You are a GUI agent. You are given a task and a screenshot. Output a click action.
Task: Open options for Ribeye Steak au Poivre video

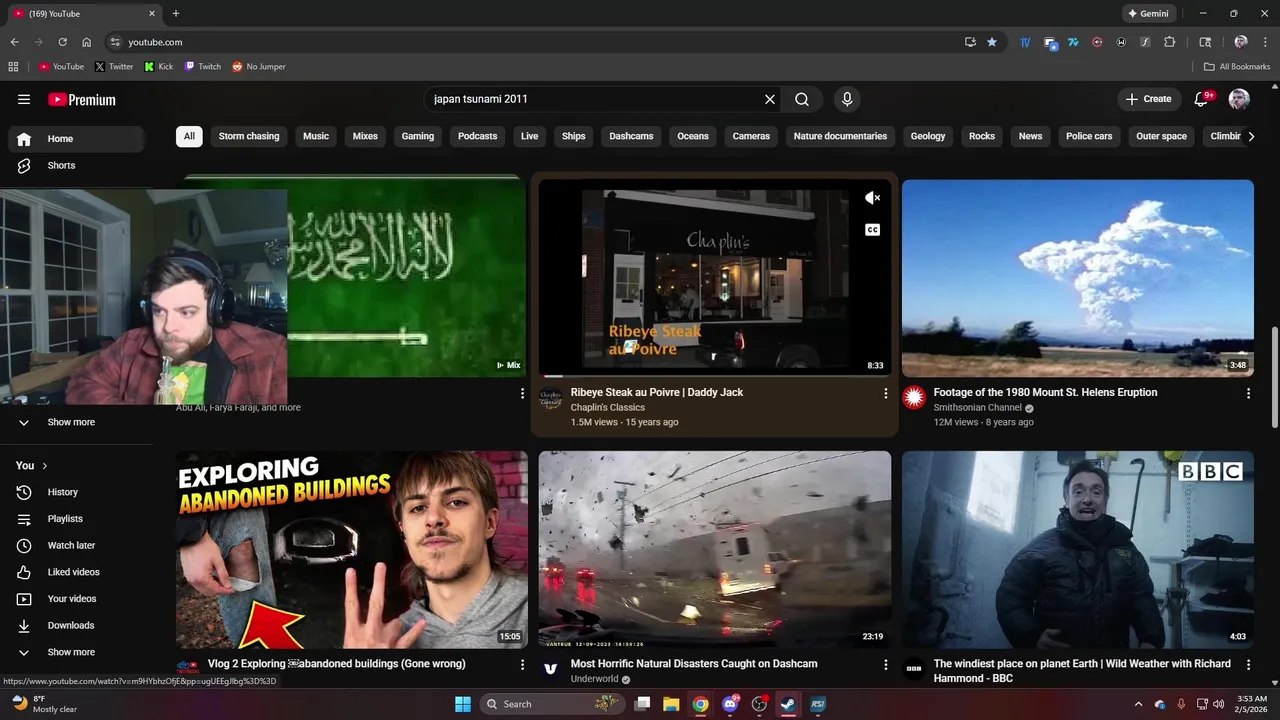[885, 394]
